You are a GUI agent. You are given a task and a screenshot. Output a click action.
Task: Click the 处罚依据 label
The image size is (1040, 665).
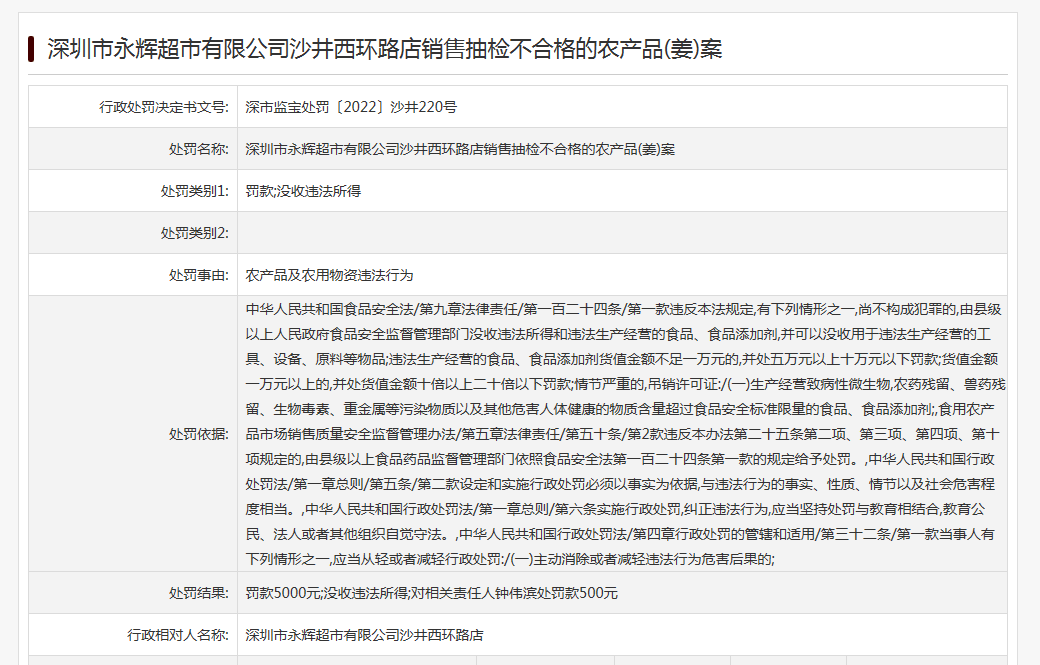pyautogui.click(x=198, y=434)
